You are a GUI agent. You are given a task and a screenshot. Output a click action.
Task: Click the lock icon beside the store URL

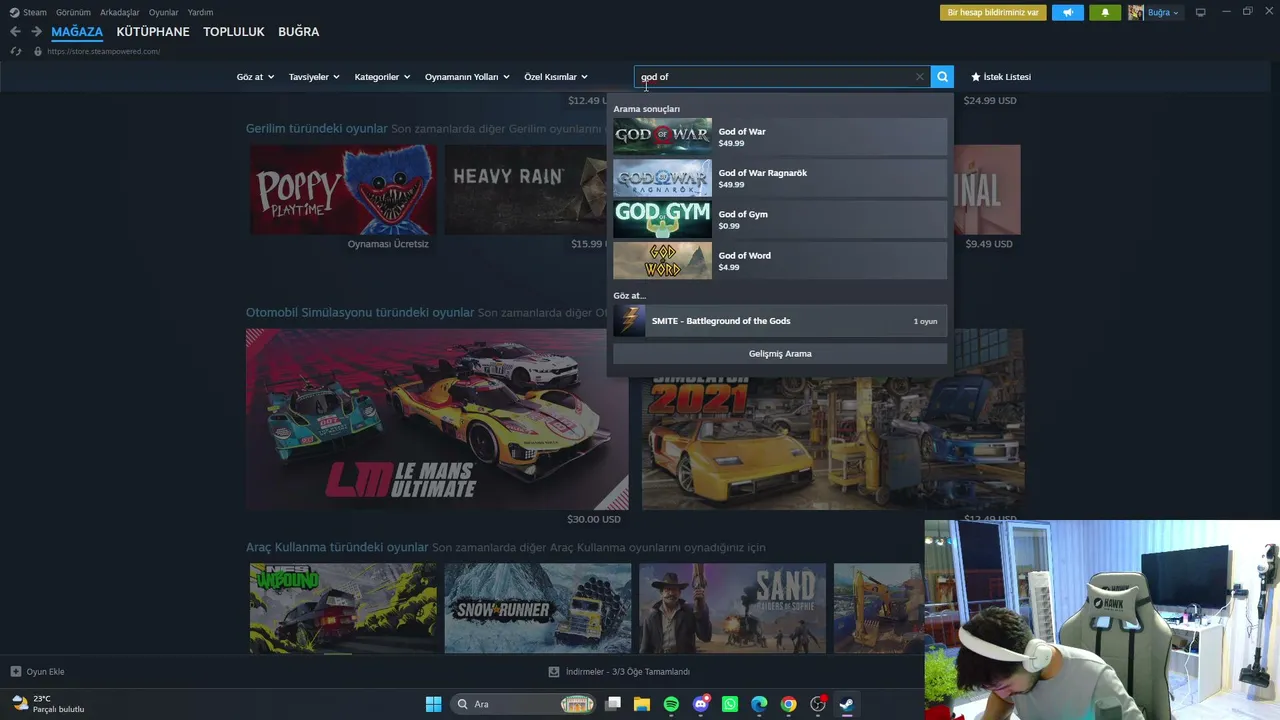point(38,51)
